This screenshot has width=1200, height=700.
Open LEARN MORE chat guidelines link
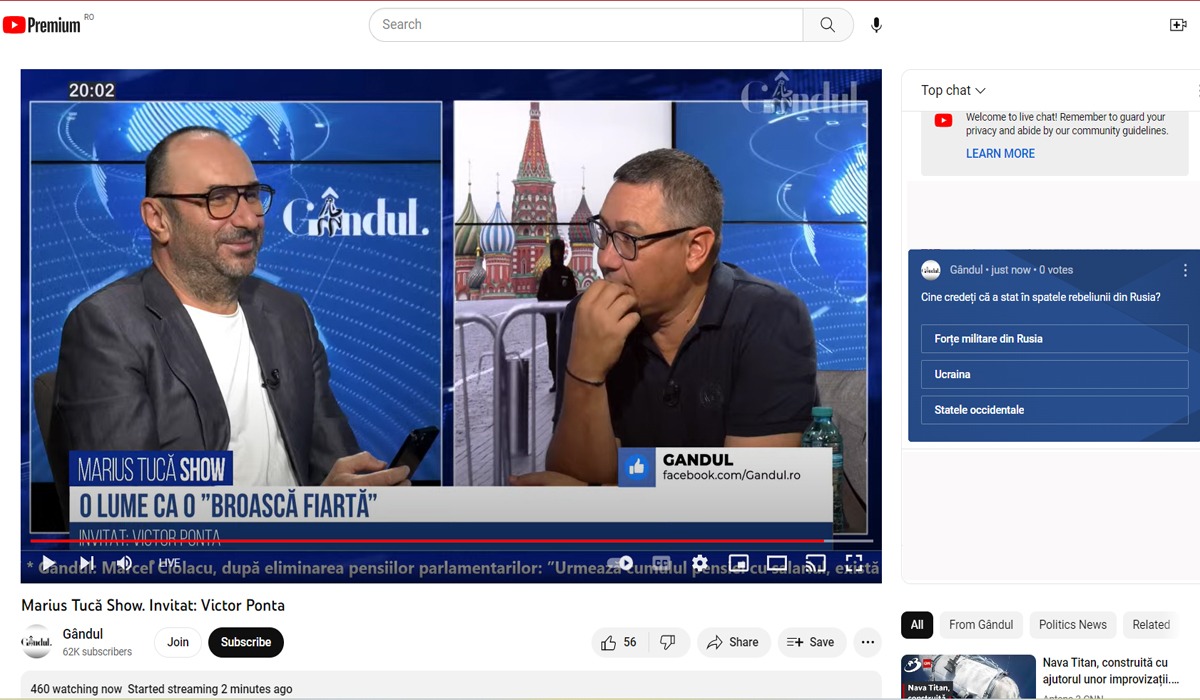coord(1000,153)
